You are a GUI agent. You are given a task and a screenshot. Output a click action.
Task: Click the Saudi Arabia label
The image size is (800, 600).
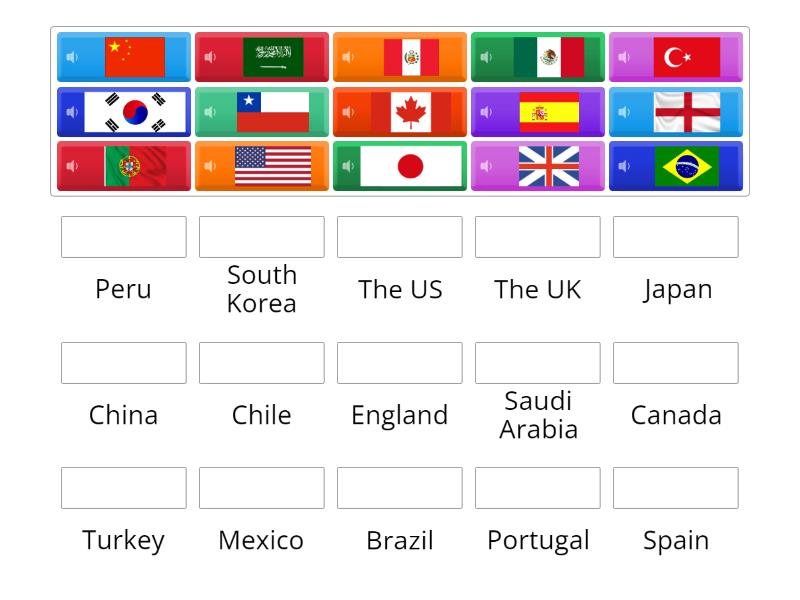(537, 414)
